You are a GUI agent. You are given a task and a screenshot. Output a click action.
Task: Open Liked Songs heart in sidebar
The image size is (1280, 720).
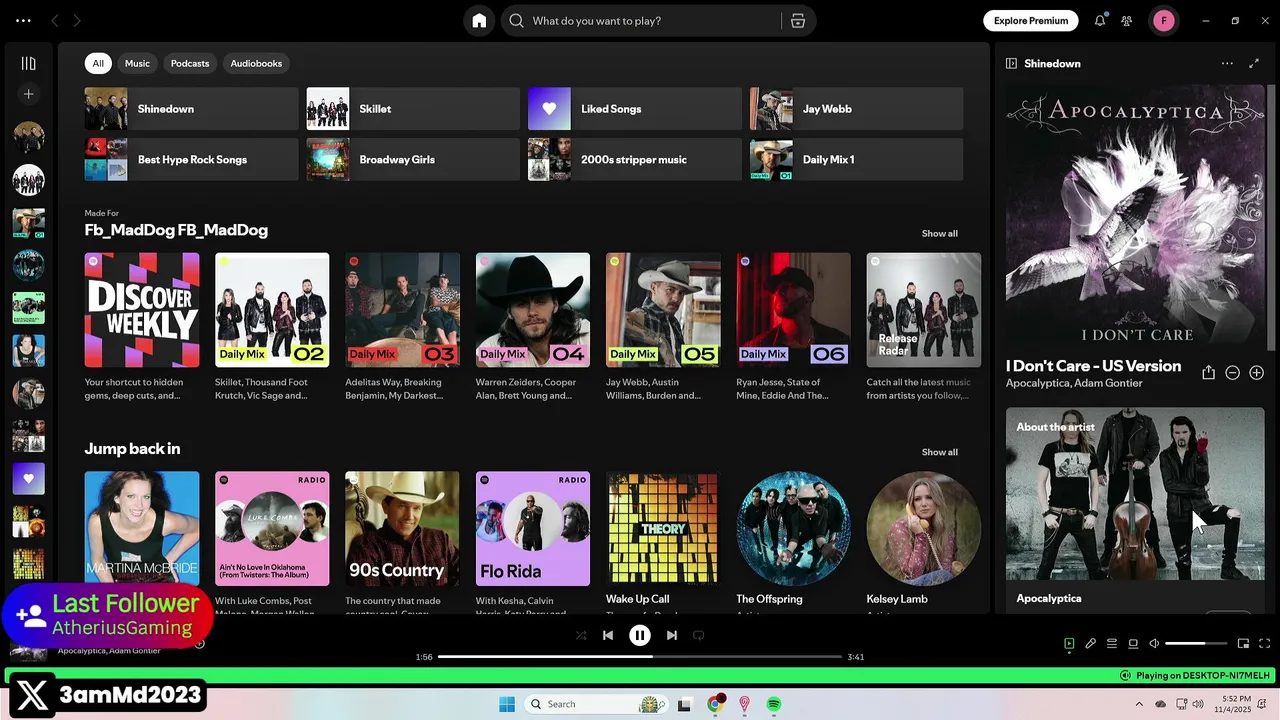click(28, 478)
